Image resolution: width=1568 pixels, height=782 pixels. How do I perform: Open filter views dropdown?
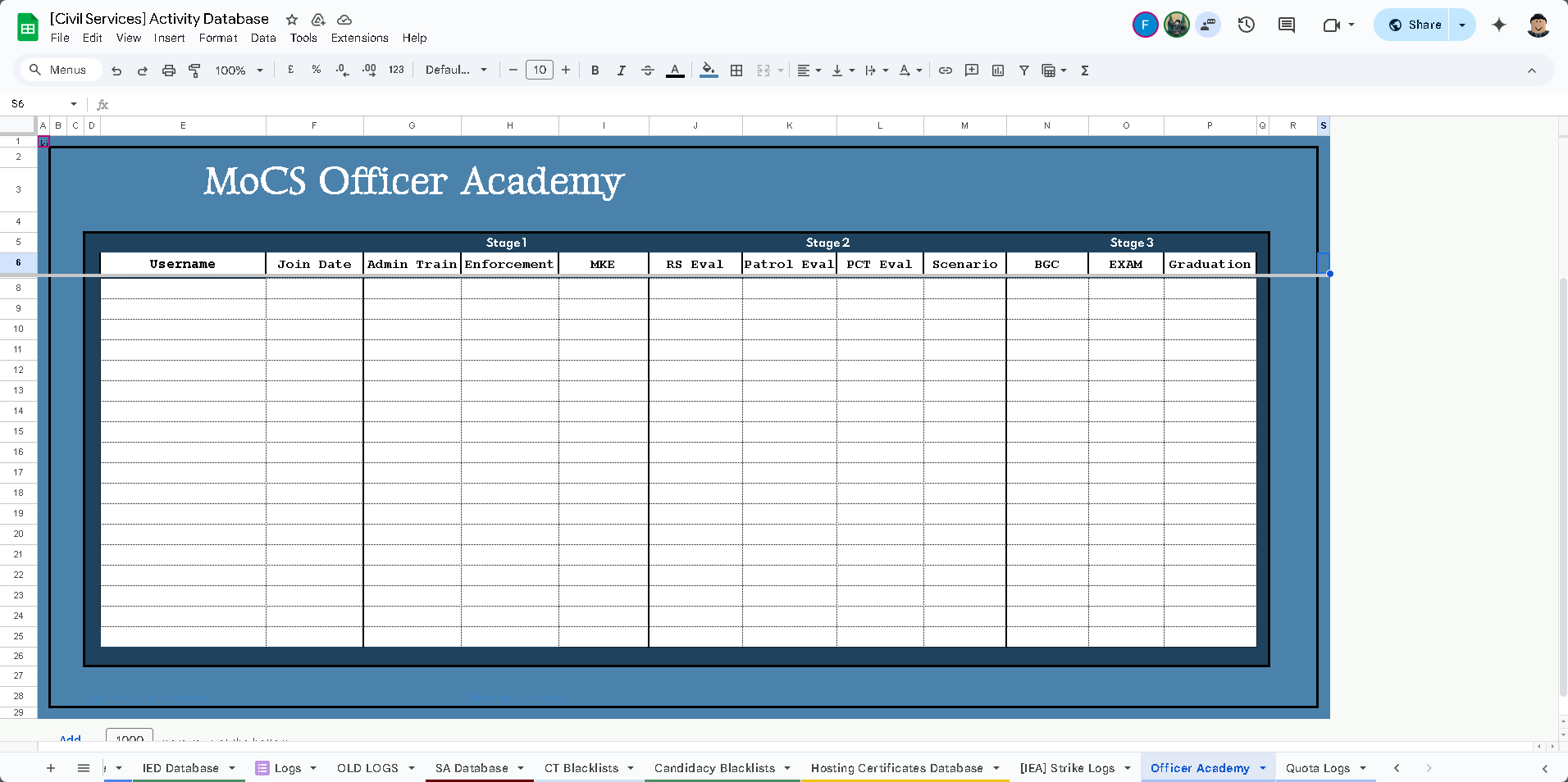(1054, 70)
